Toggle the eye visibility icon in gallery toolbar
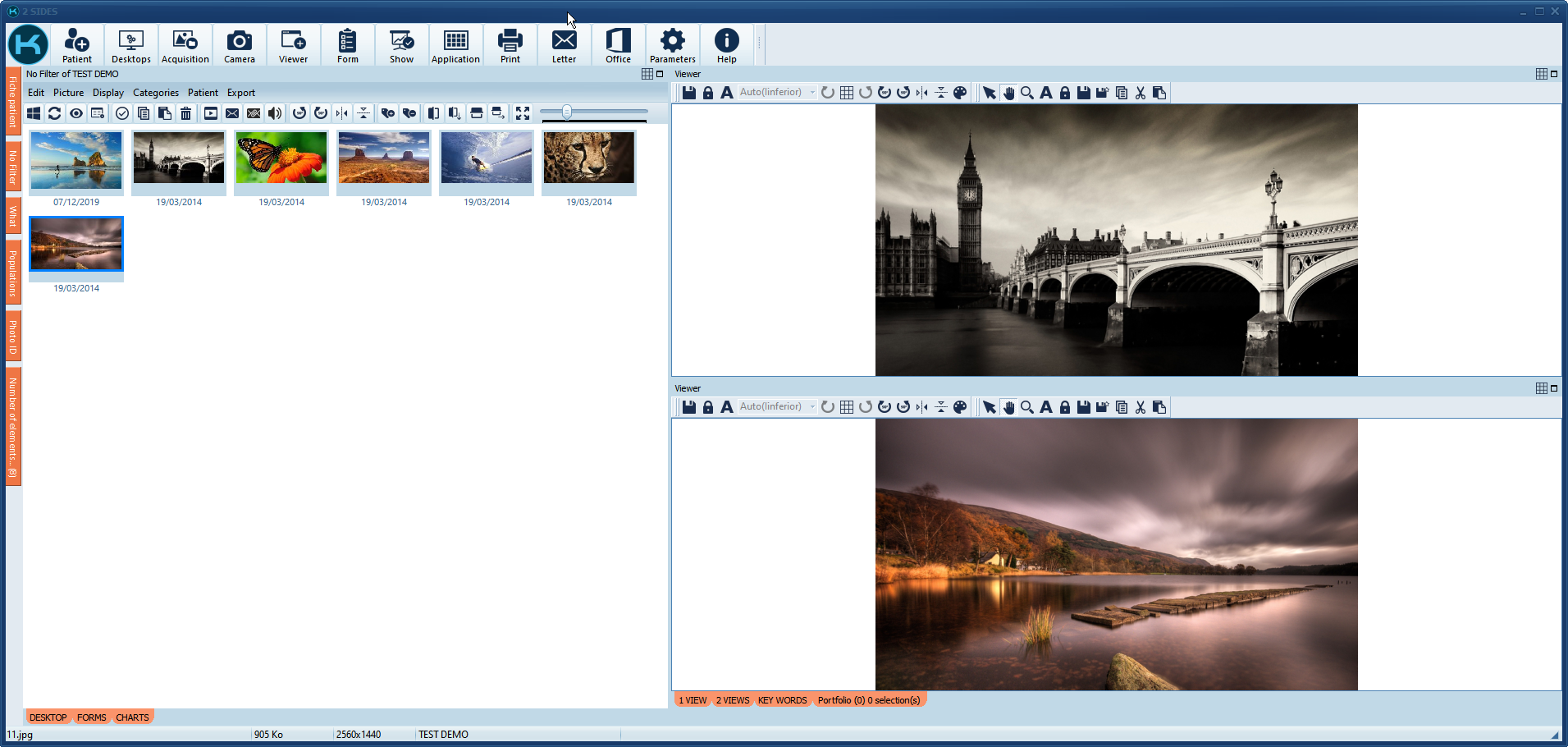Viewport: 1568px width, 747px height. tap(76, 113)
